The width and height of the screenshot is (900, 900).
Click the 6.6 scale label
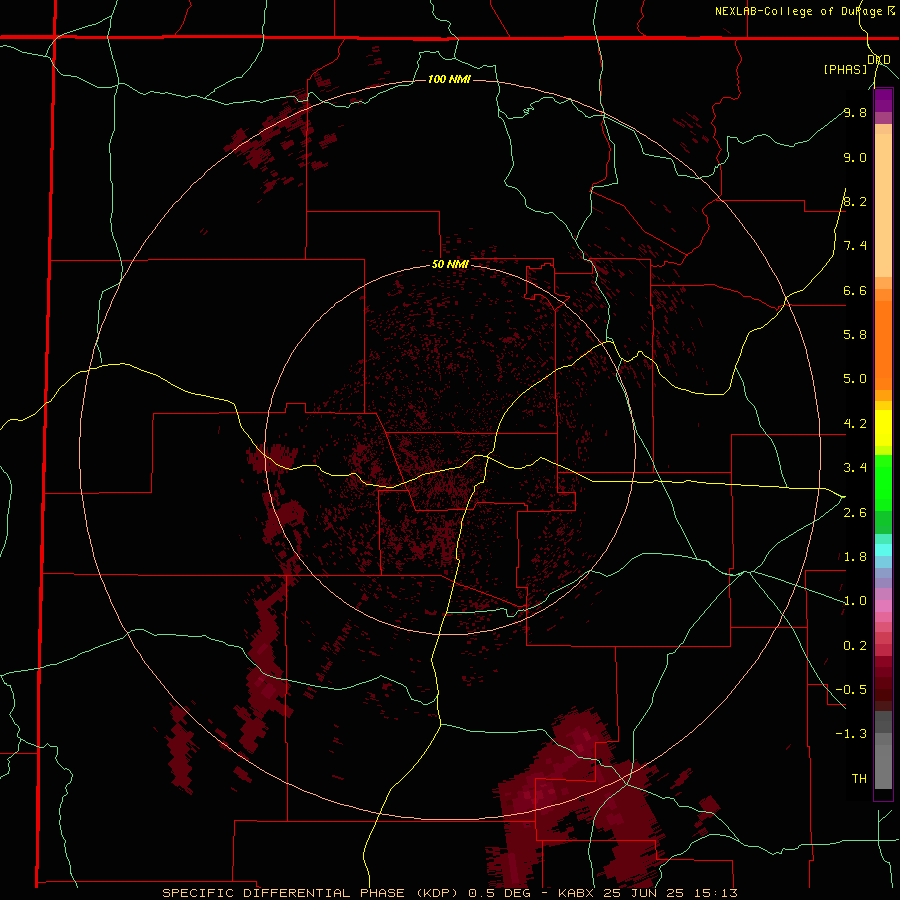855,290
